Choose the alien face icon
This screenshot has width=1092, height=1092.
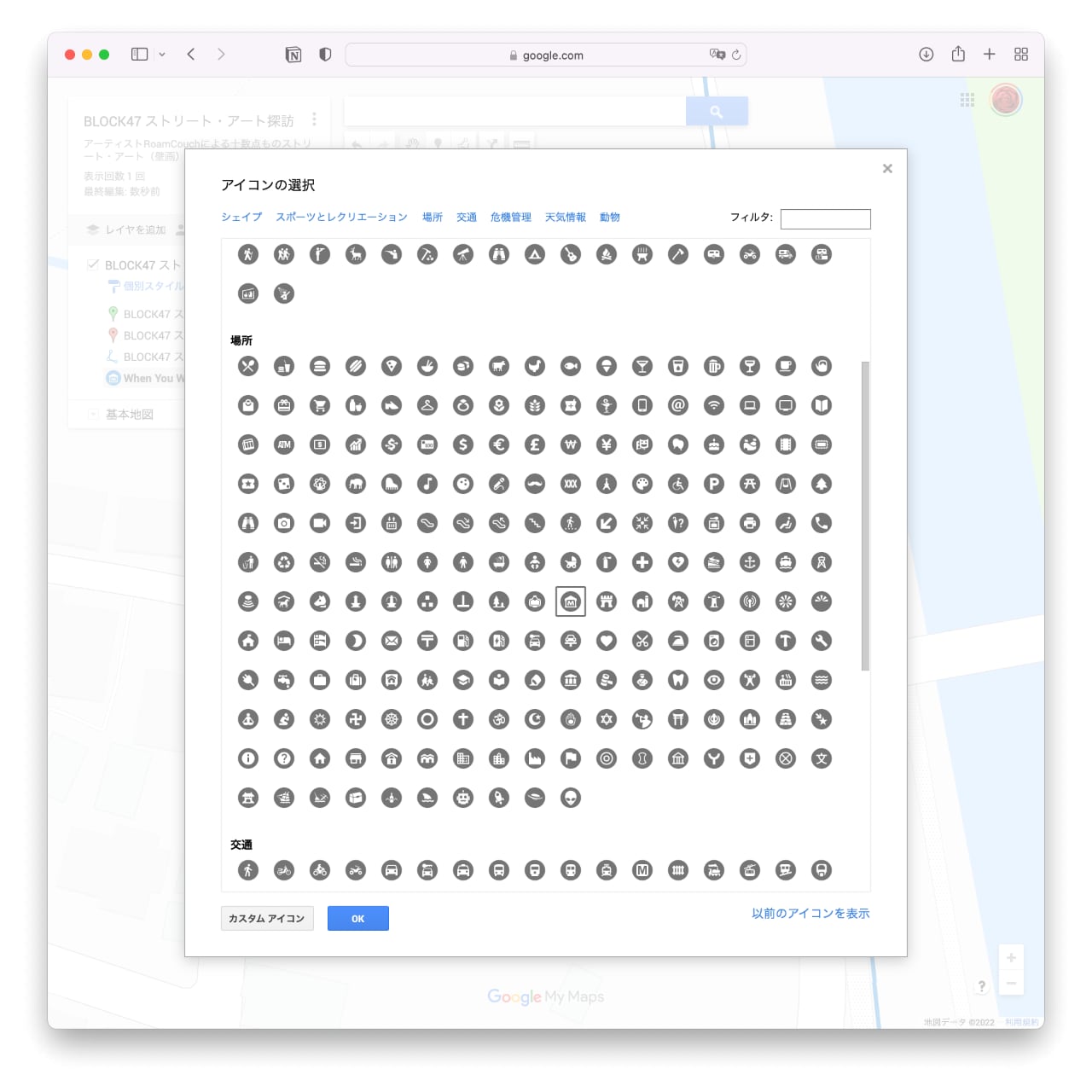click(x=571, y=798)
